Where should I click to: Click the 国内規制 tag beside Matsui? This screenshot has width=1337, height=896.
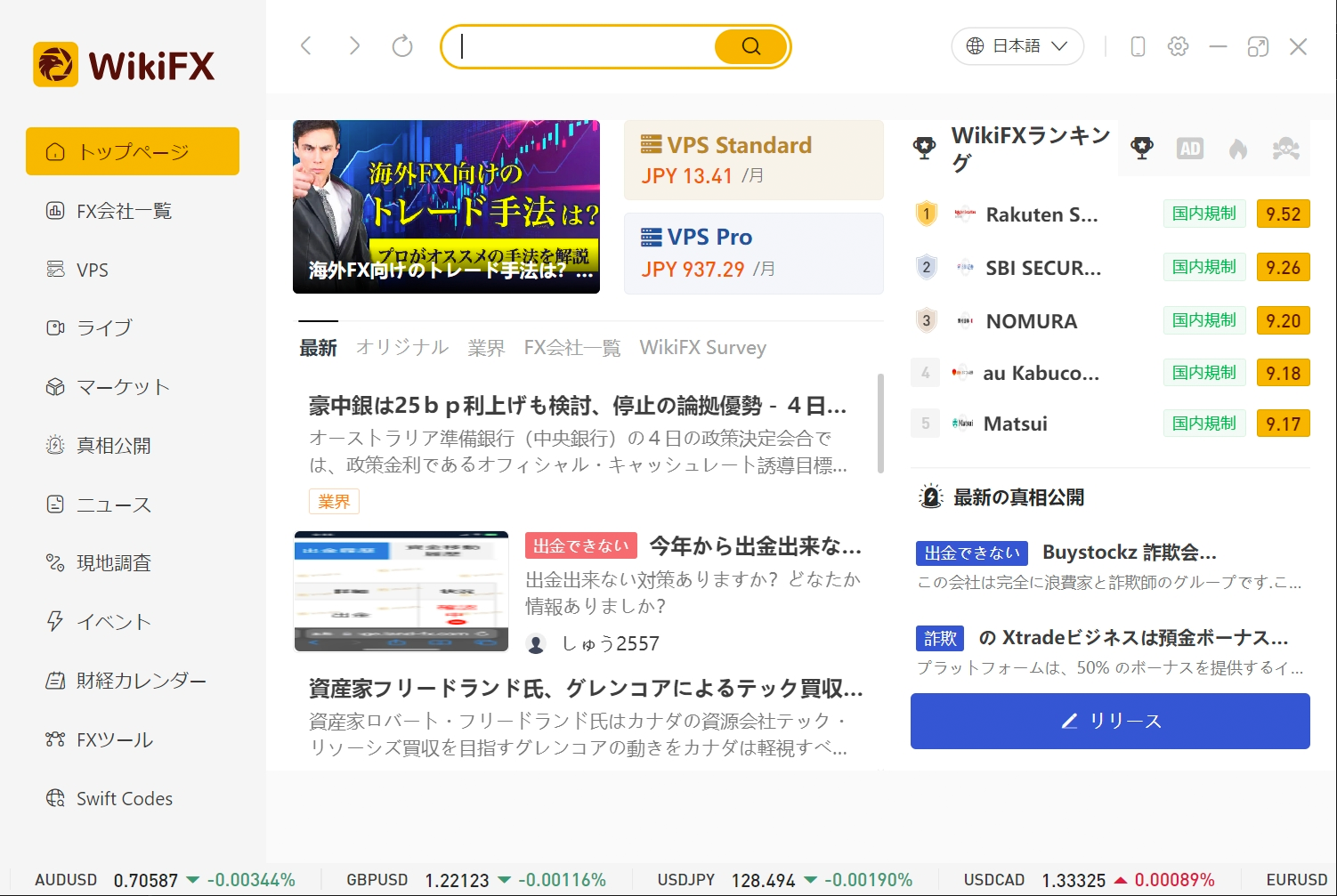[1204, 424]
